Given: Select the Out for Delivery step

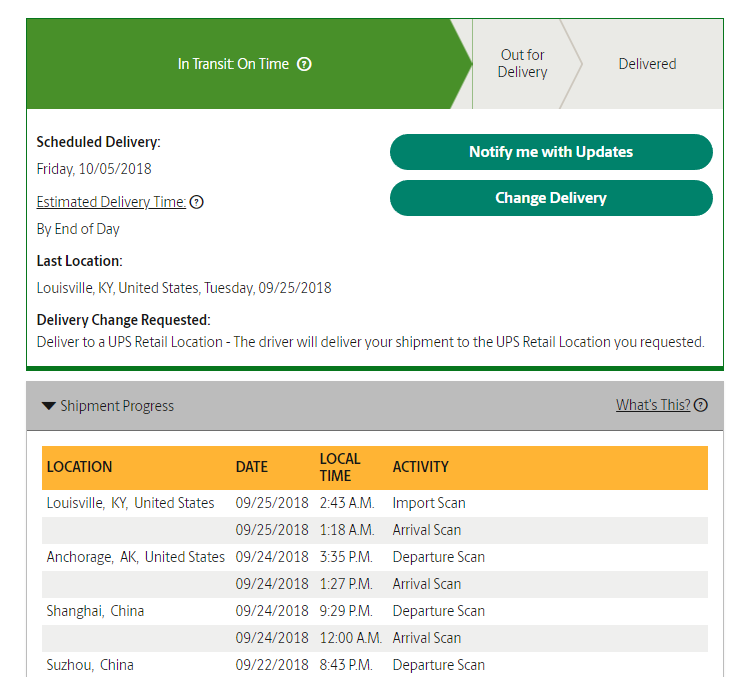Looking at the screenshot, I should coord(522,64).
